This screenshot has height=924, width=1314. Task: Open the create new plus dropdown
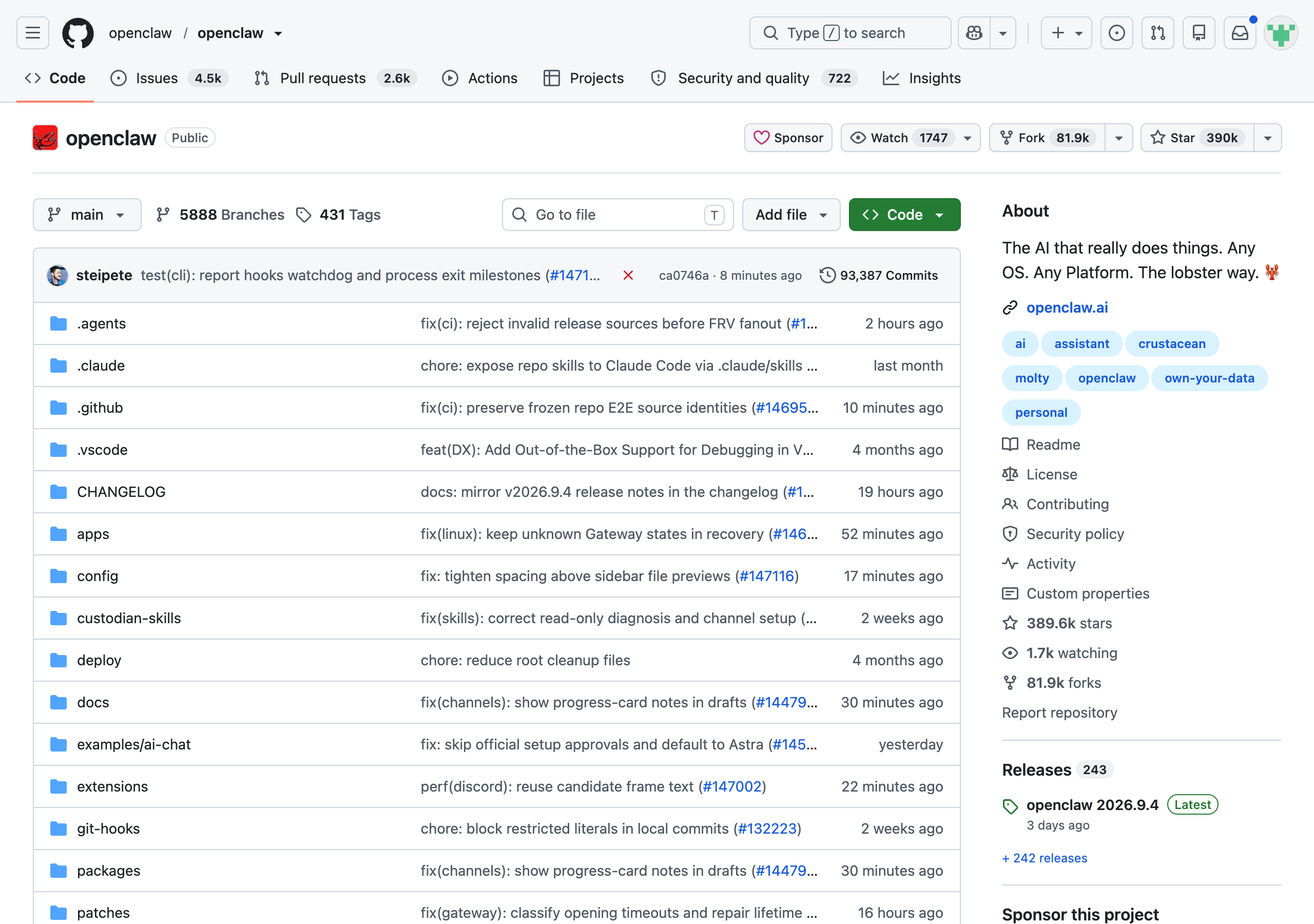click(1066, 33)
